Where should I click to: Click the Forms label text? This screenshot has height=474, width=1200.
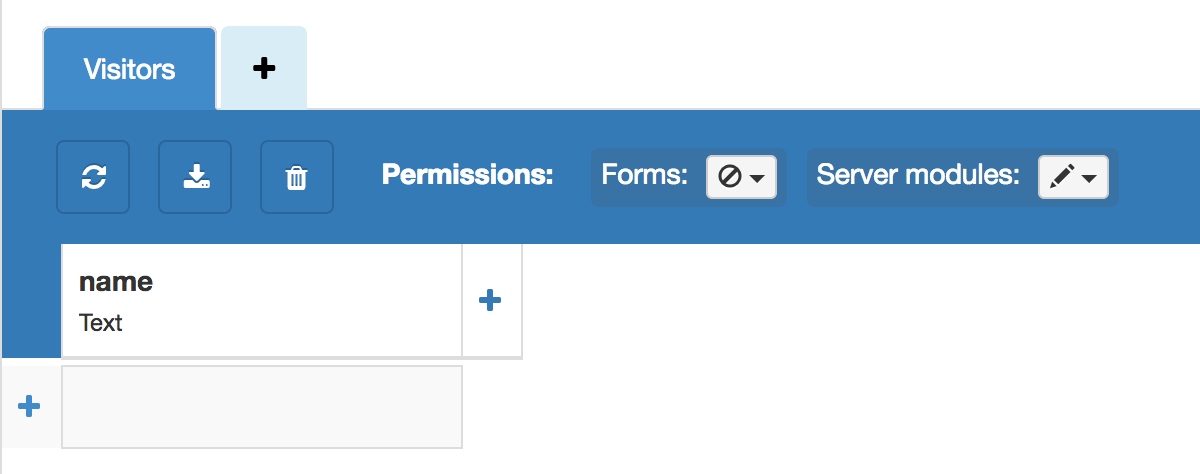[644, 175]
